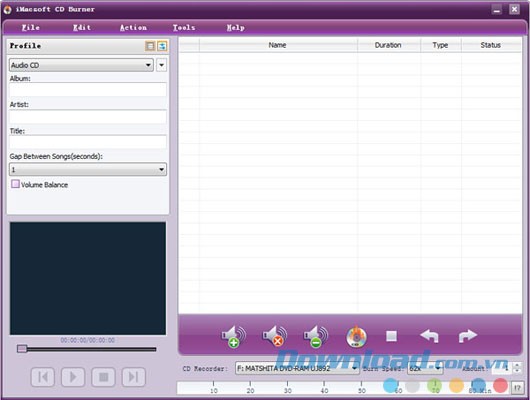Click the Name column header
530x400 pixels.
coord(278,45)
